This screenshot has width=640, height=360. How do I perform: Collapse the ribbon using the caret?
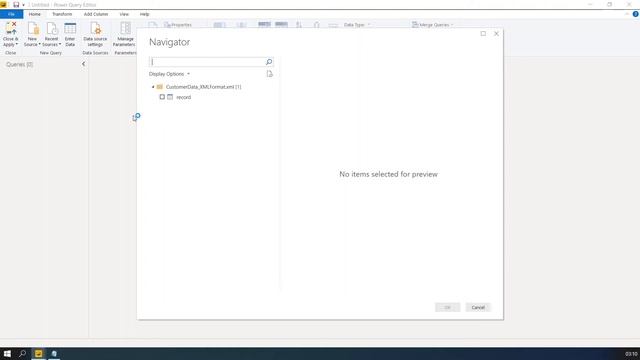click(627, 14)
